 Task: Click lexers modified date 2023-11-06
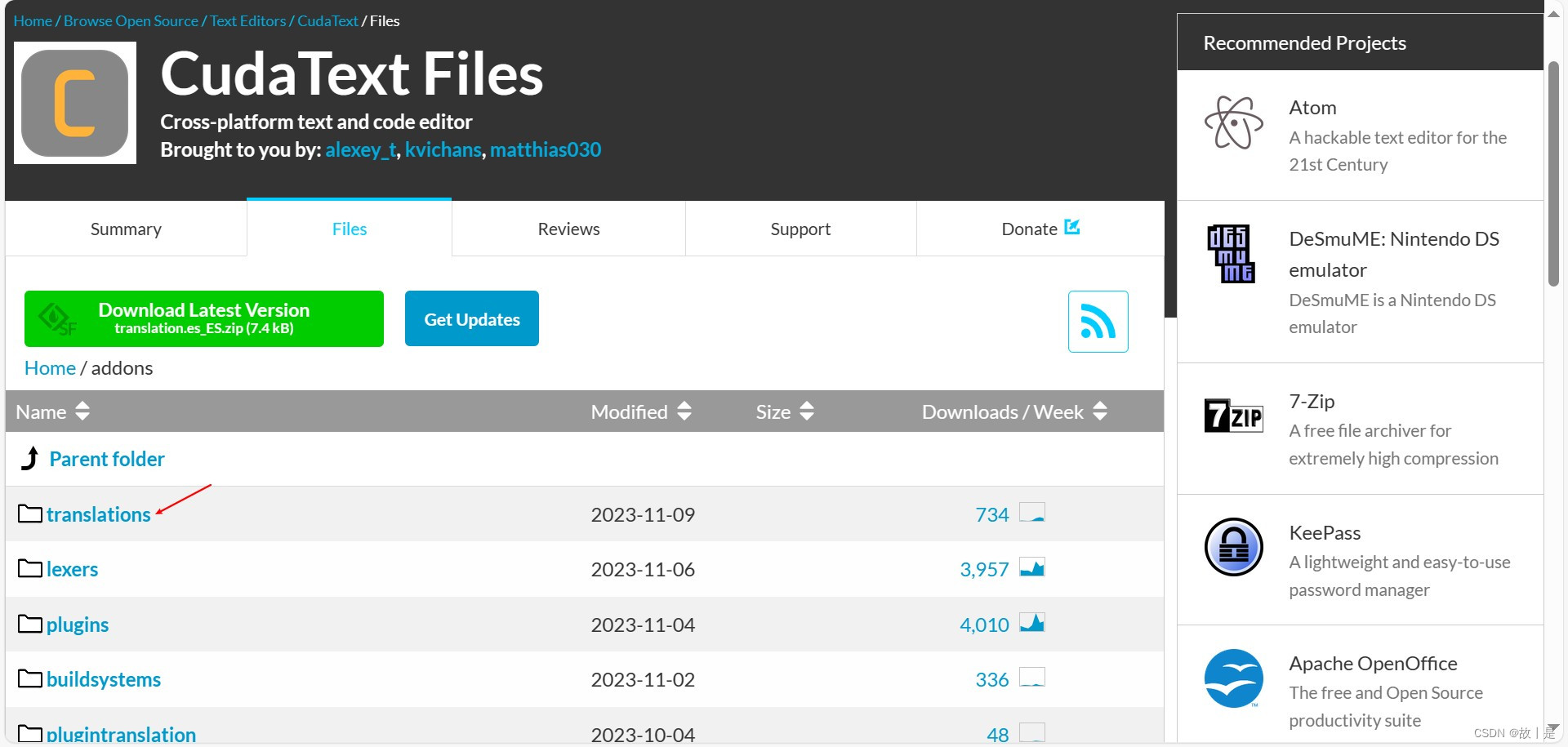tap(643, 569)
